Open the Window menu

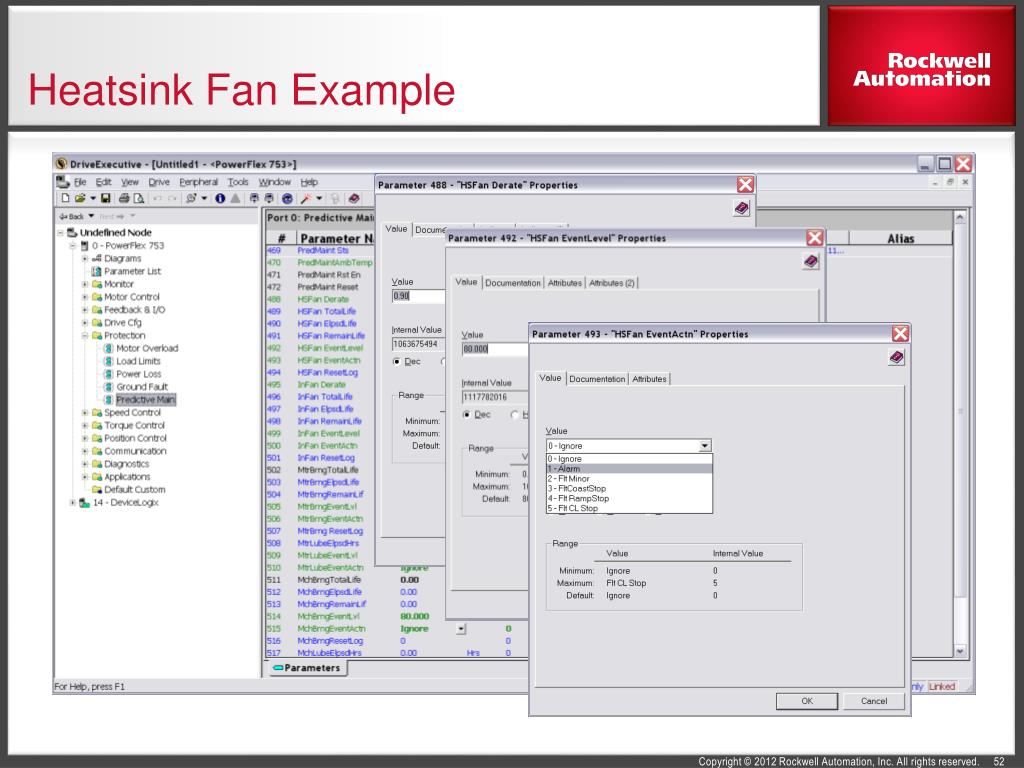274,182
